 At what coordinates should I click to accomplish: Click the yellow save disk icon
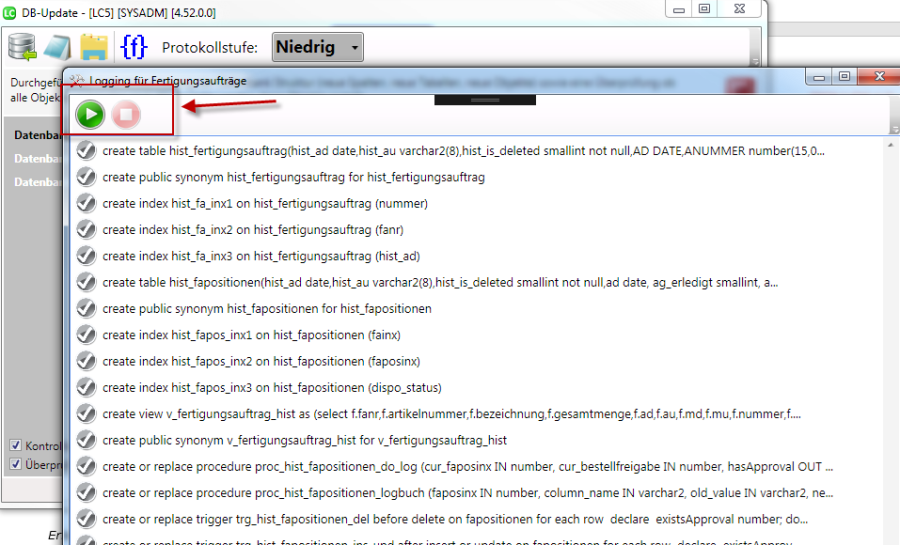pyautogui.click(x=94, y=47)
